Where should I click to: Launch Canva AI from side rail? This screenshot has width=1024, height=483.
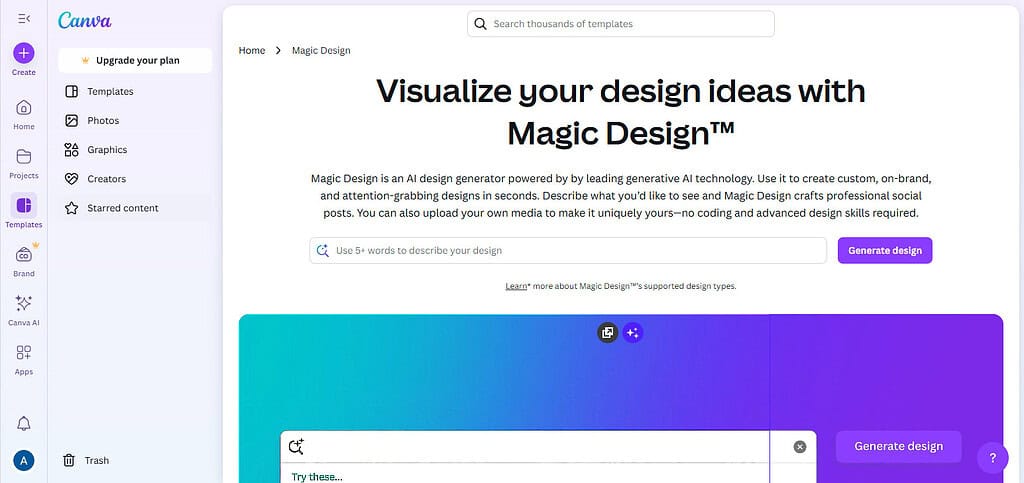click(x=24, y=310)
